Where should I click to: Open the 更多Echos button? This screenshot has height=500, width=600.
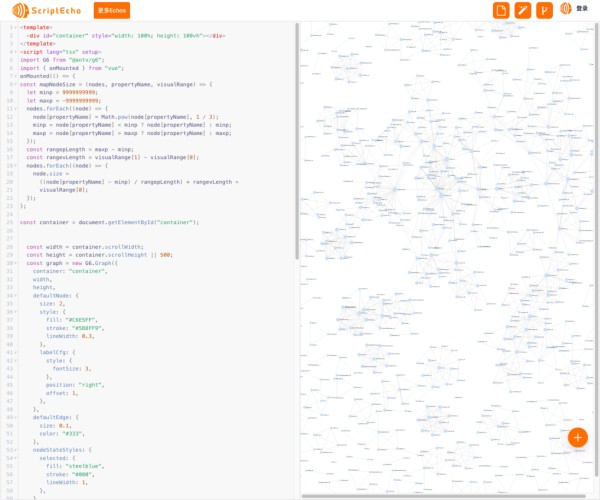112,10
